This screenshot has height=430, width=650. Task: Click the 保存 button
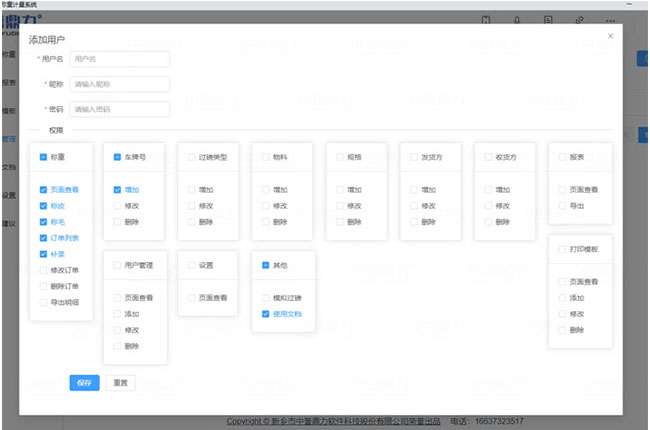coord(84,383)
